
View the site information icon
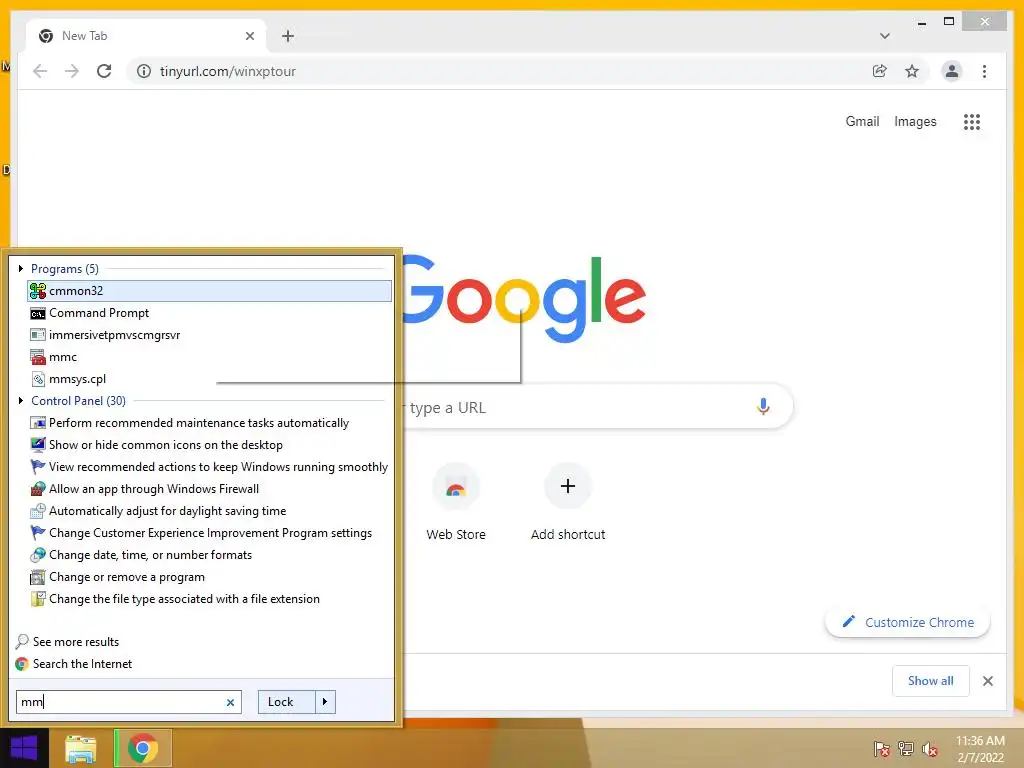pos(144,71)
